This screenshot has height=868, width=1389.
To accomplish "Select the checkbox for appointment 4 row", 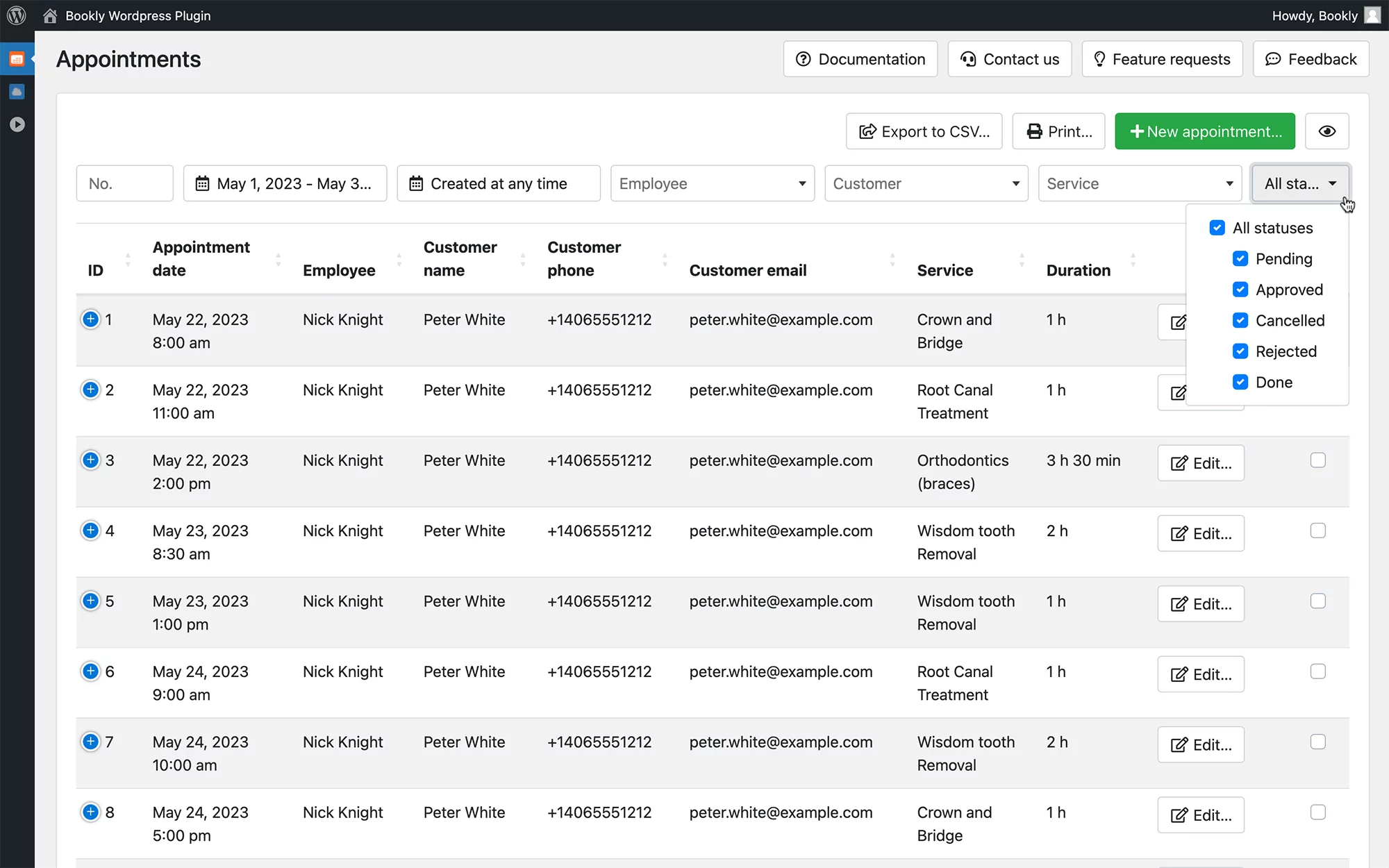I will pyautogui.click(x=1318, y=531).
